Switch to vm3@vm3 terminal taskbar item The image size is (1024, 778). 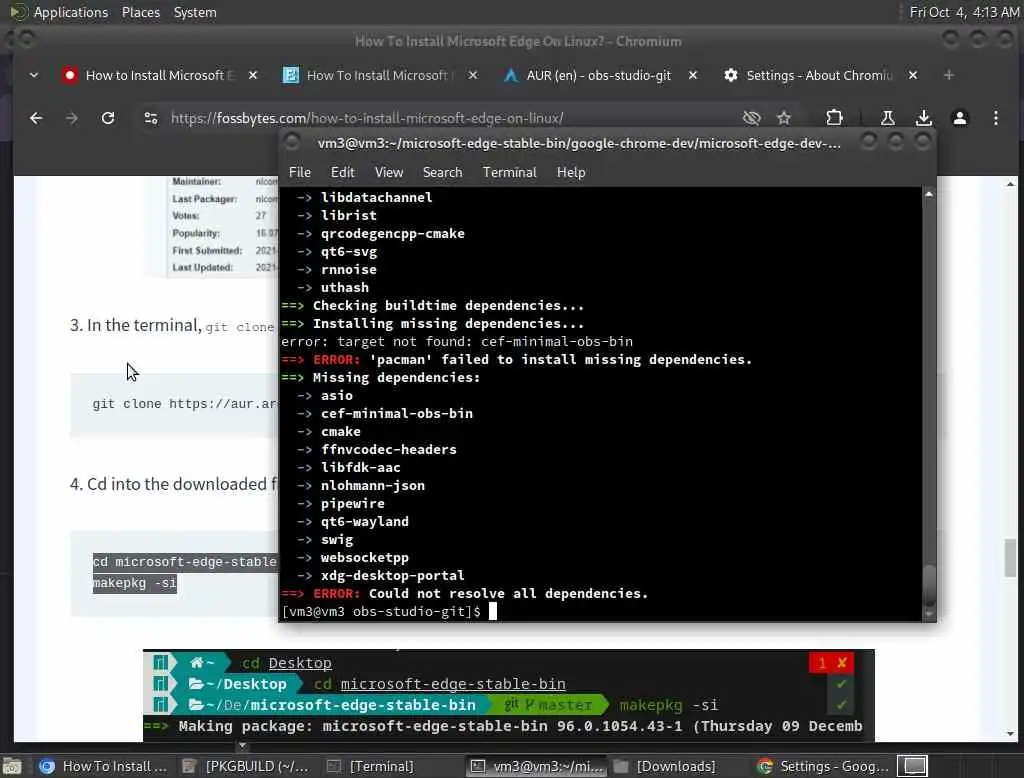tap(537, 766)
